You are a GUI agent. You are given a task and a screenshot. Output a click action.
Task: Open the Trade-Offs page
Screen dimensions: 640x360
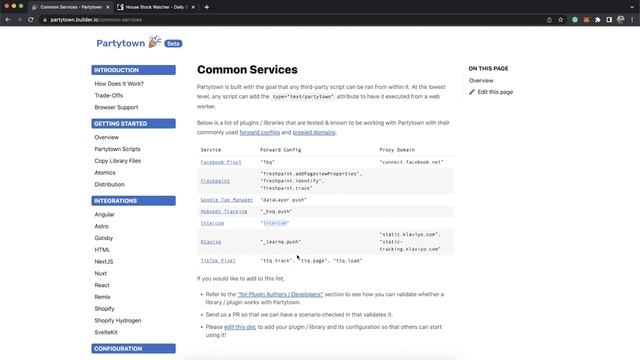tap(109, 96)
